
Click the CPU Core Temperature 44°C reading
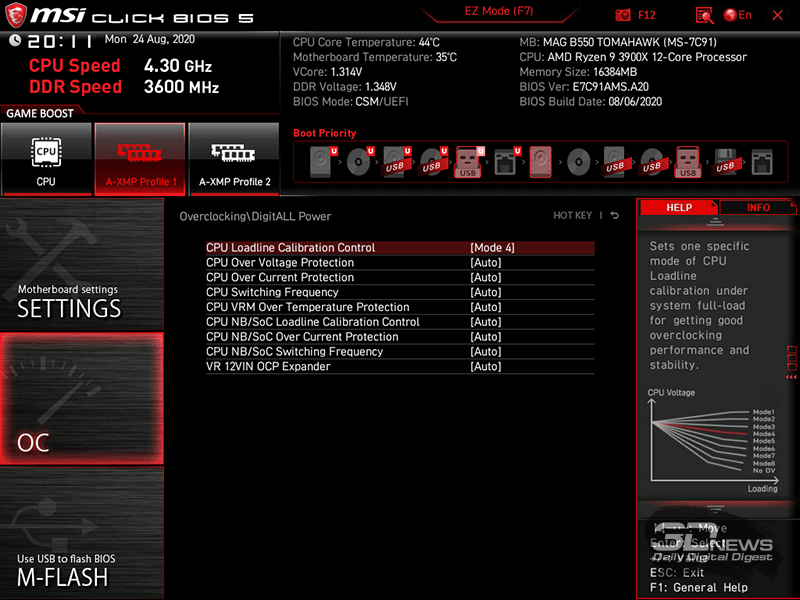click(x=366, y=42)
